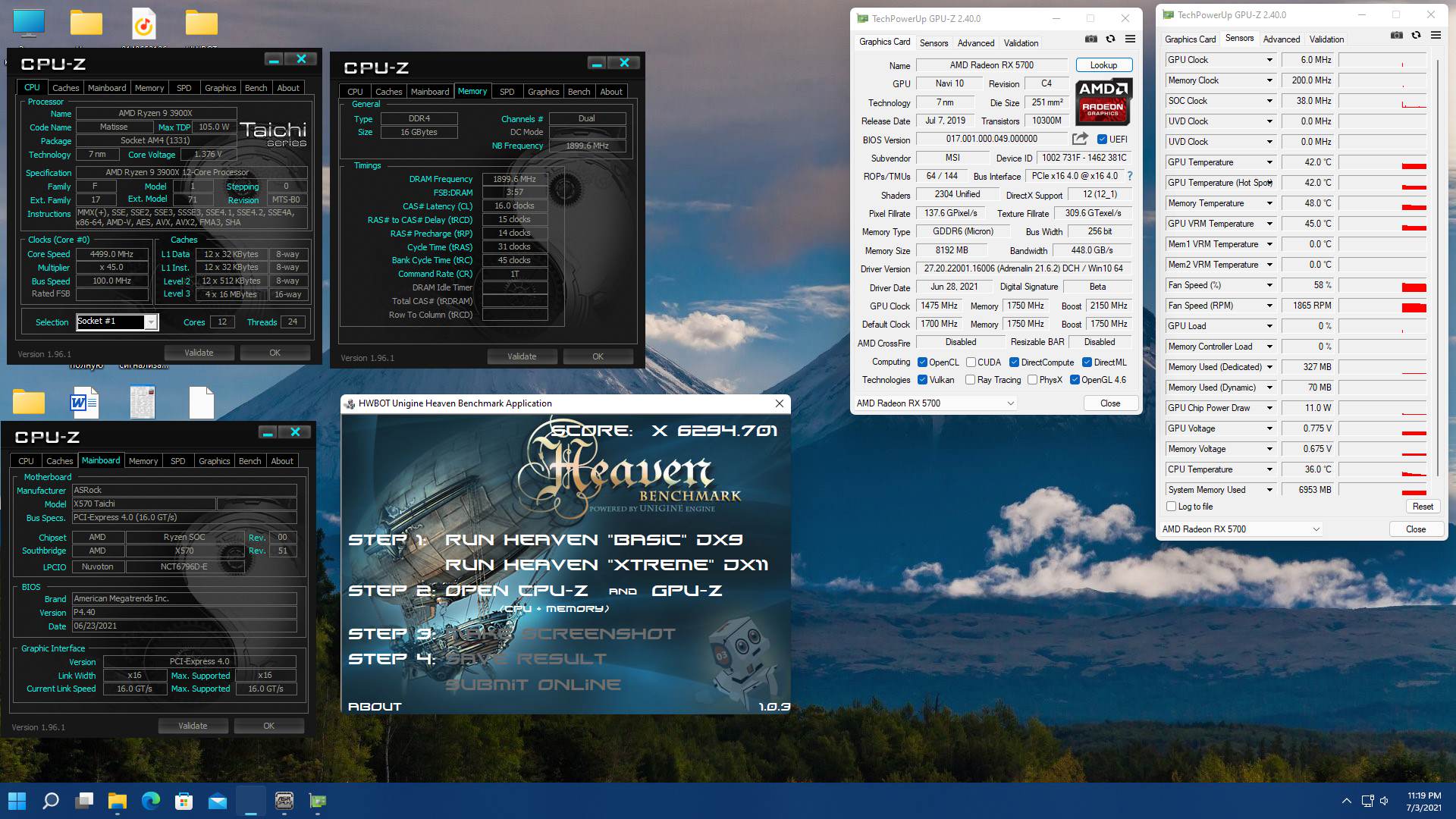Click the Lookup button in GPU-Z
The width and height of the screenshot is (1456, 819).
tap(1103, 65)
